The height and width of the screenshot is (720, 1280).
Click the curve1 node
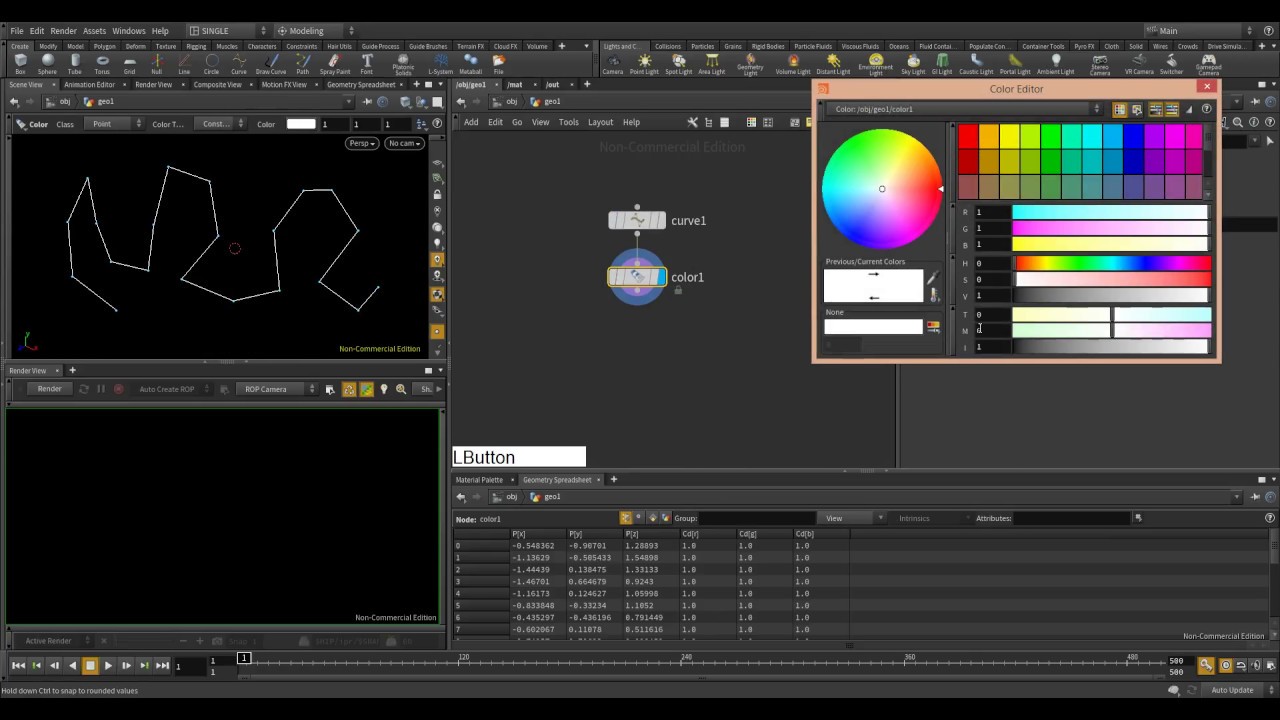tap(637, 220)
